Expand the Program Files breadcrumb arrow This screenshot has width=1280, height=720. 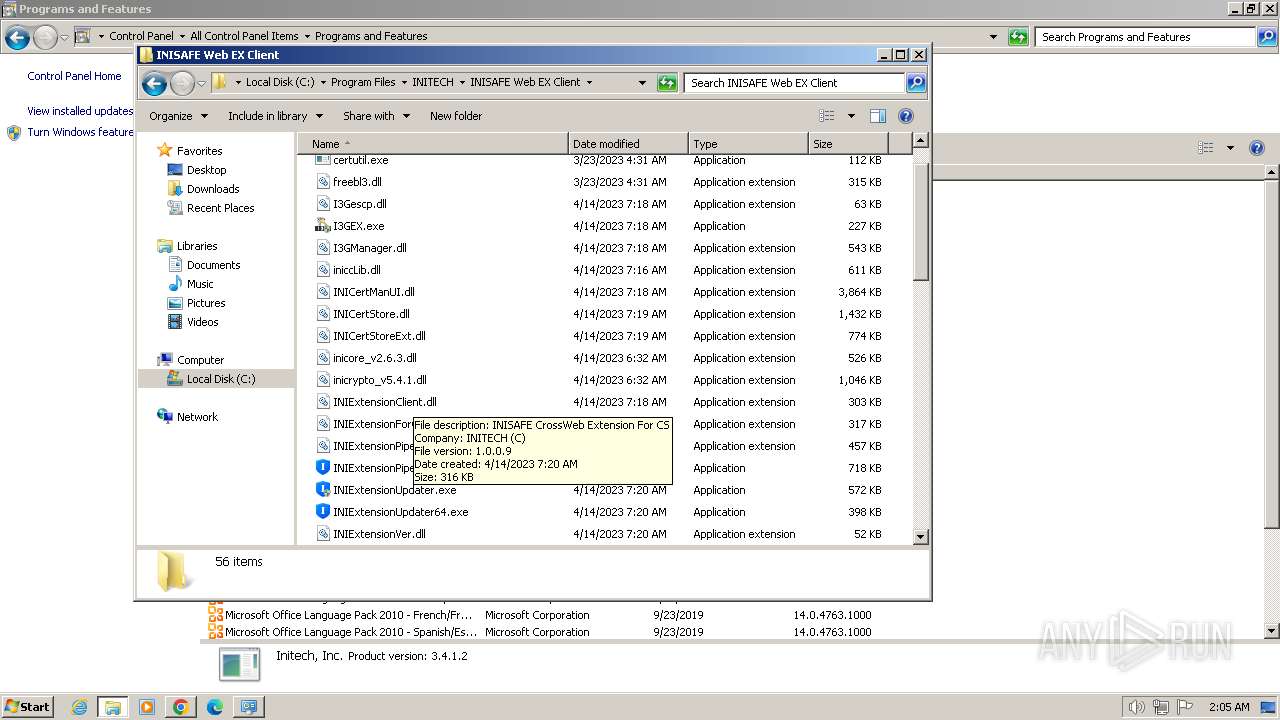click(405, 83)
